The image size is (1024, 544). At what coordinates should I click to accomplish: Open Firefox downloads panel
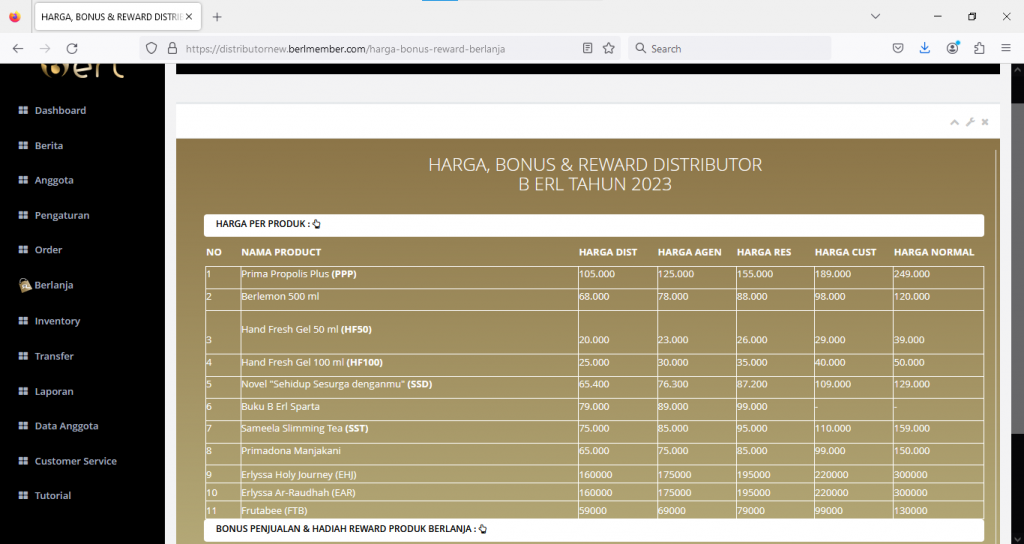(925, 48)
